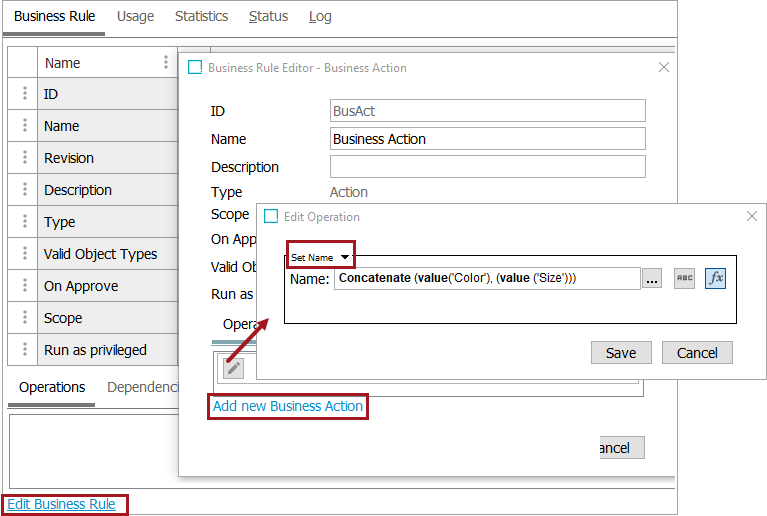Click the Description field in Business Rule Editor

487,167
